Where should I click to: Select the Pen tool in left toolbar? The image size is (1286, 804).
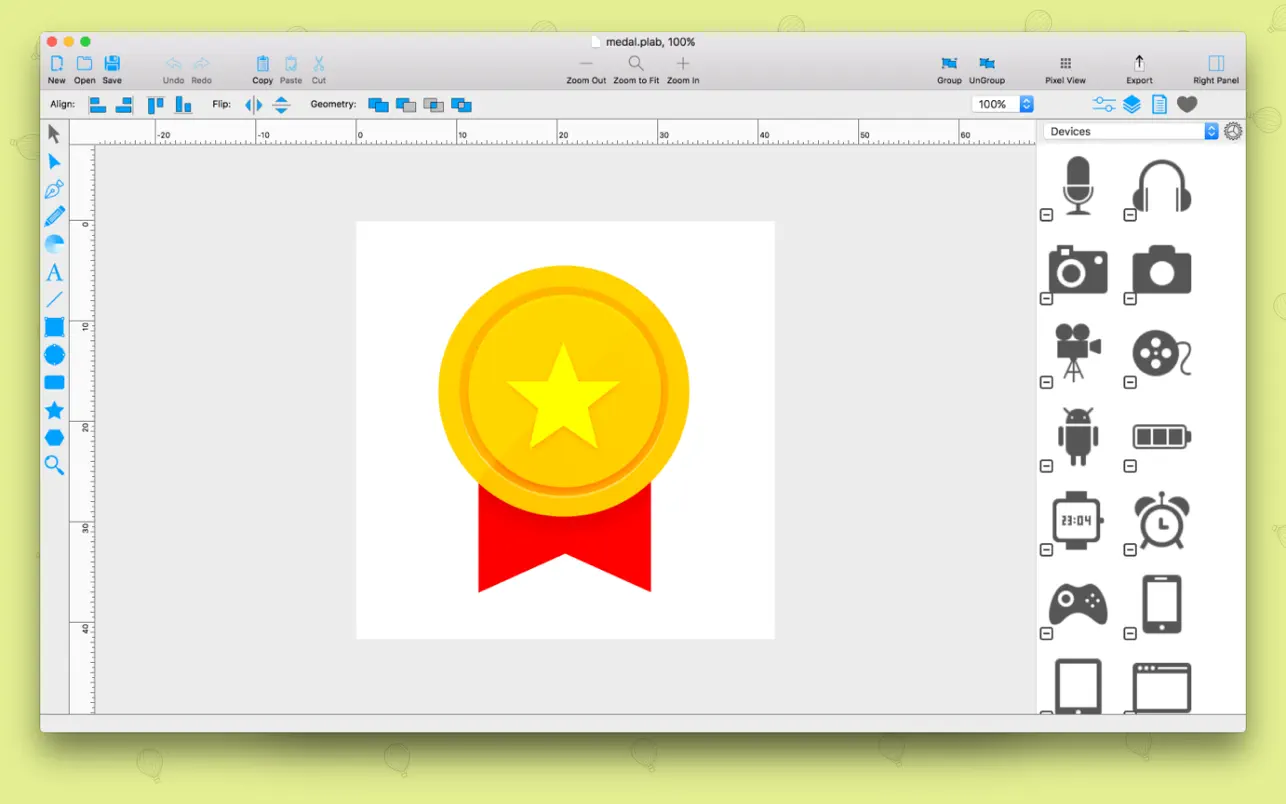tap(54, 189)
